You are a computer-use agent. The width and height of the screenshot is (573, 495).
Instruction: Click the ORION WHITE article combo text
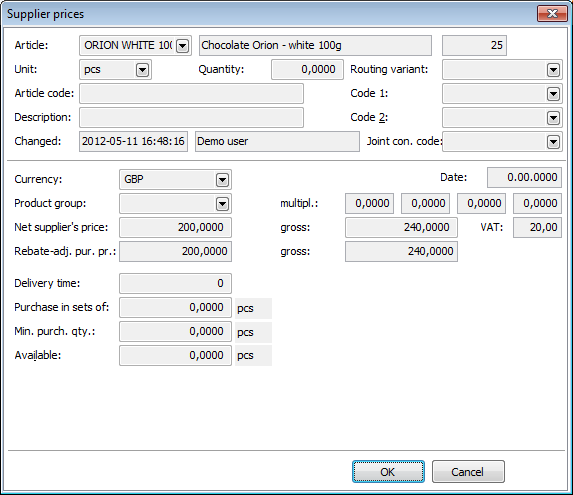[128, 46]
